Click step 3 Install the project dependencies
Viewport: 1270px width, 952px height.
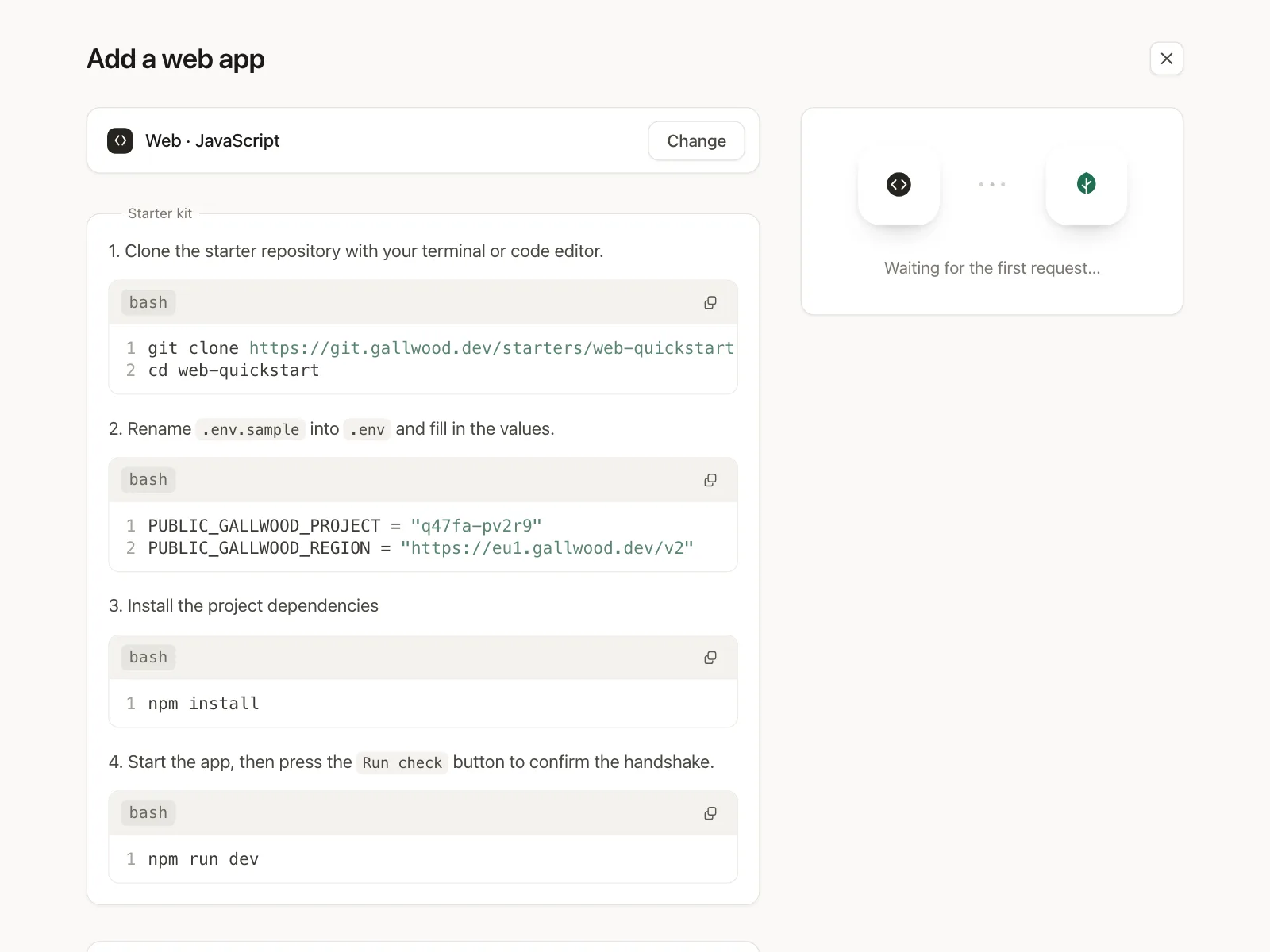(244, 606)
